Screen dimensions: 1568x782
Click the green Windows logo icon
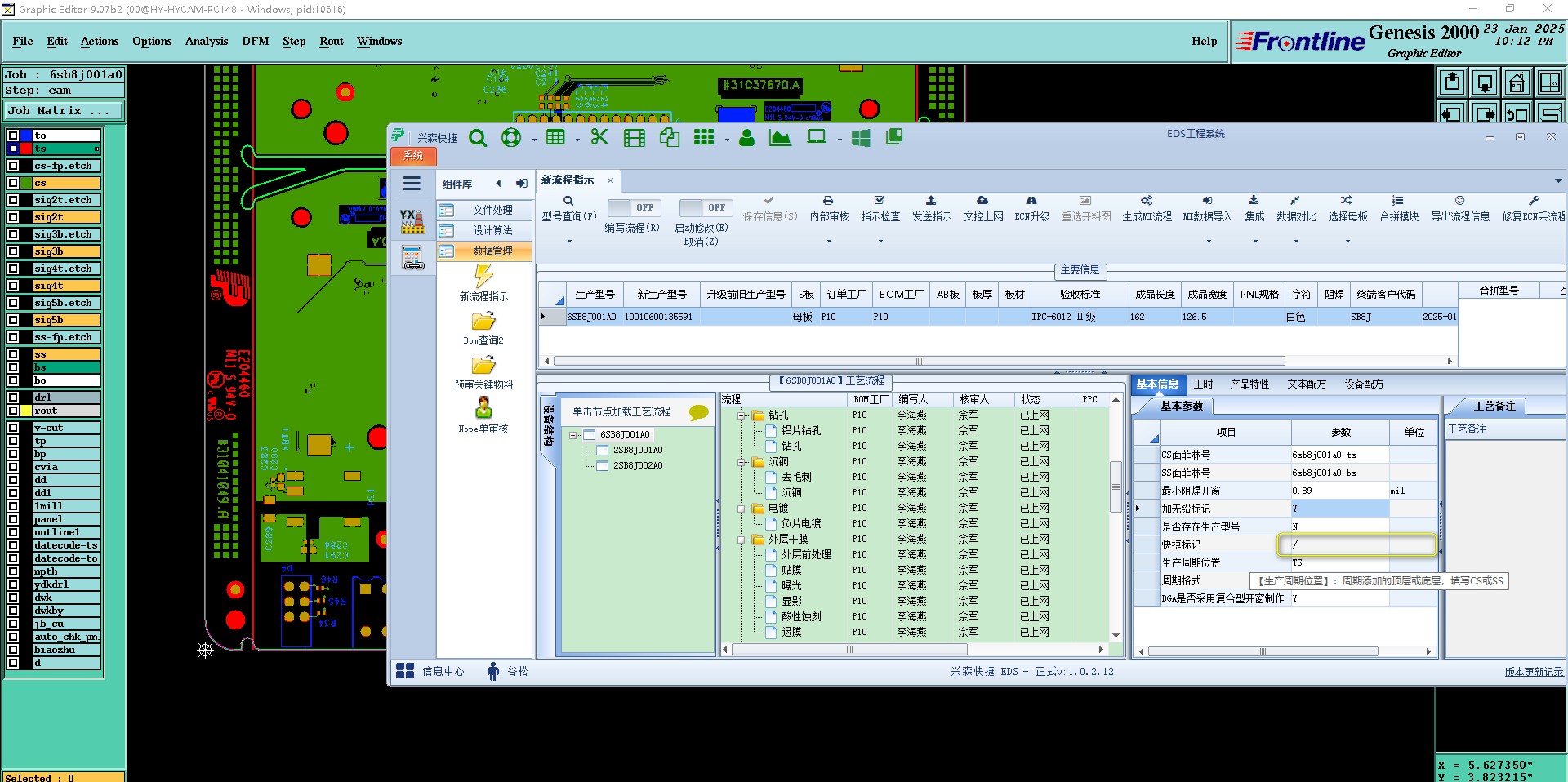coord(861,138)
